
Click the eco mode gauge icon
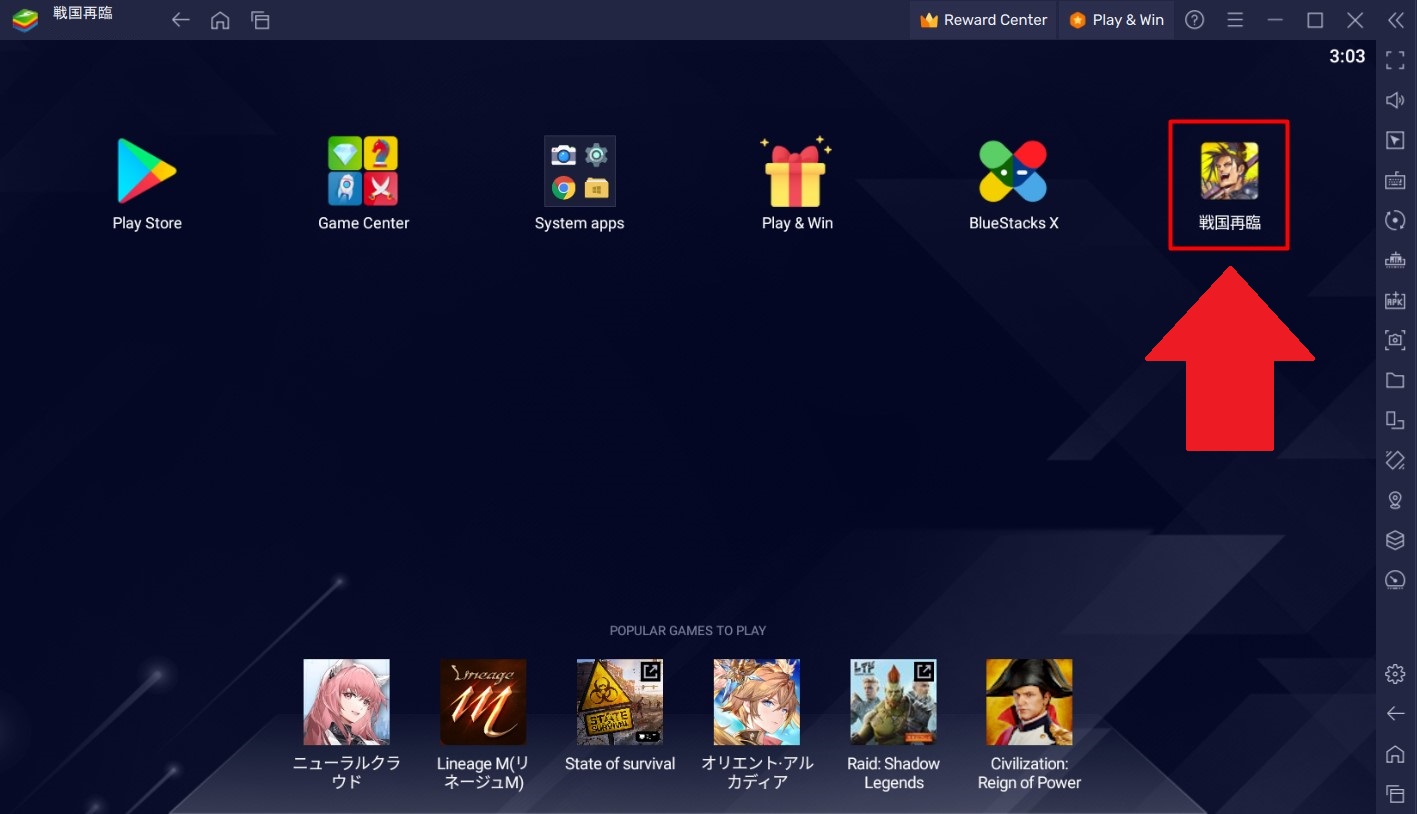[x=1395, y=580]
